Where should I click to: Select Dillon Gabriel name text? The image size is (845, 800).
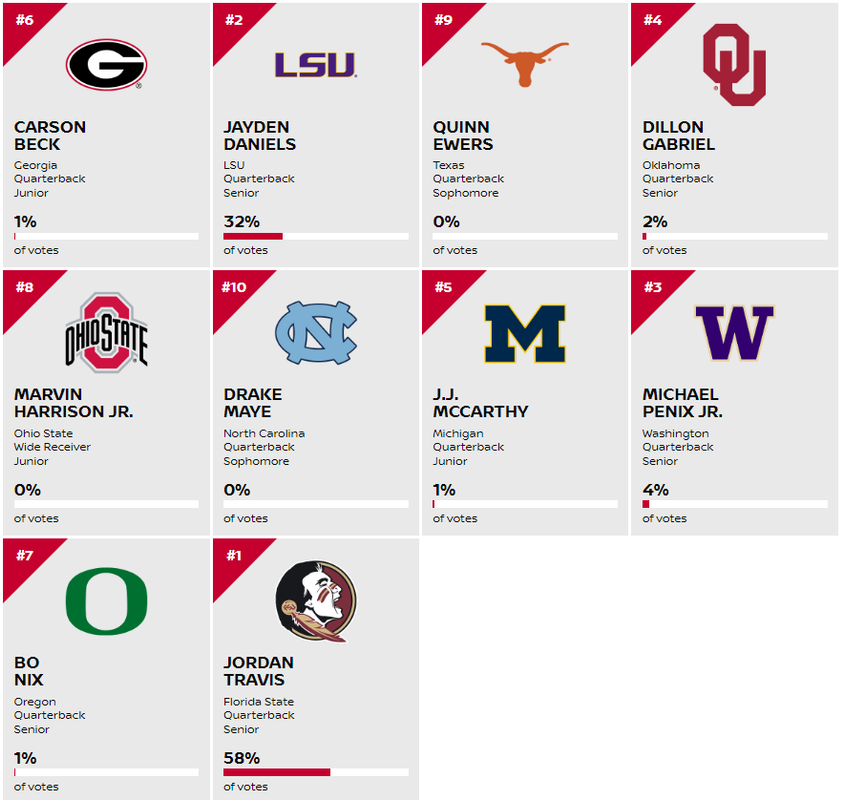[678, 135]
